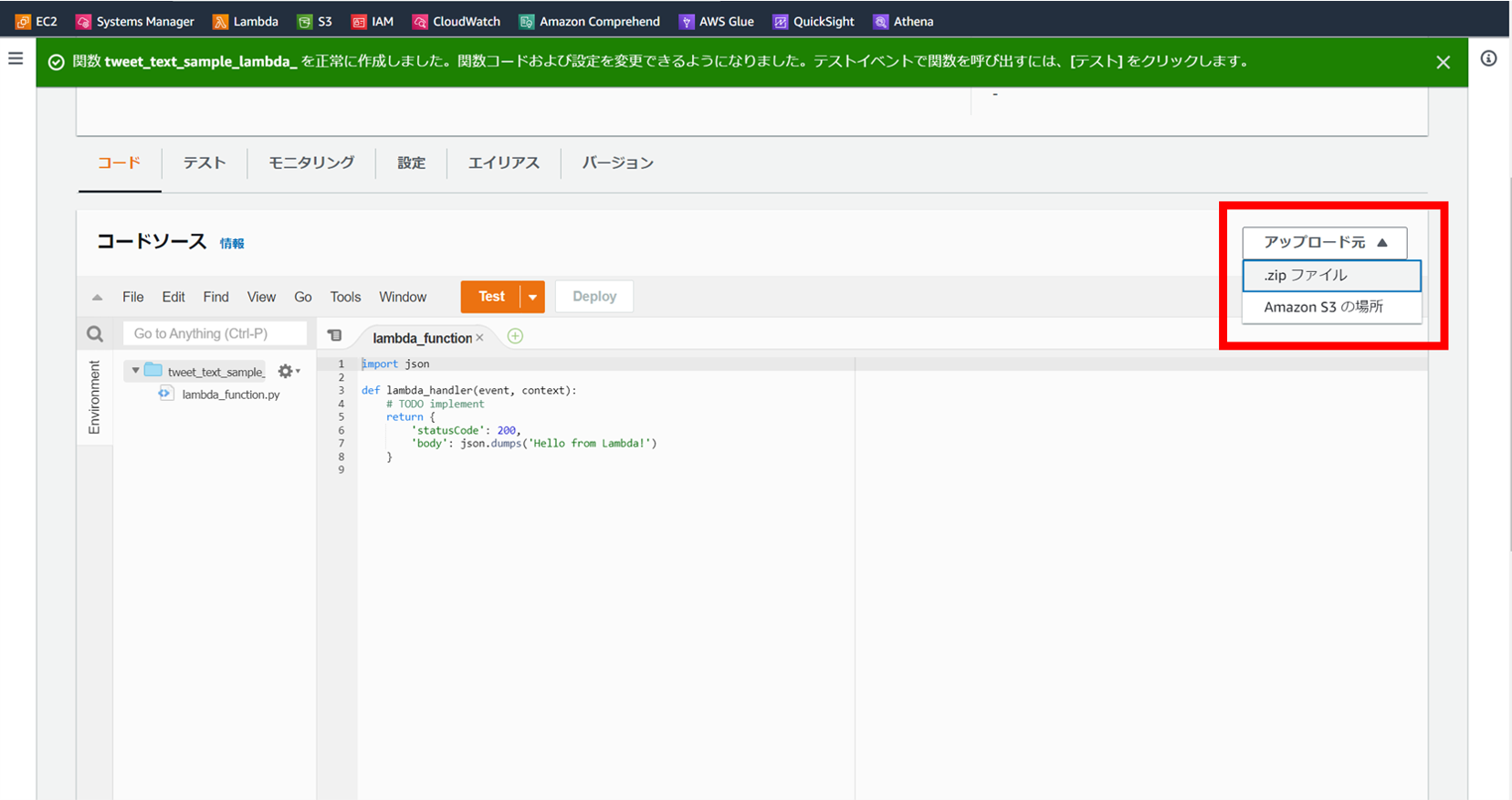Viewport: 1512px width, 800px height.
Task: Open the Go menu
Action: pyautogui.click(x=303, y=297)
